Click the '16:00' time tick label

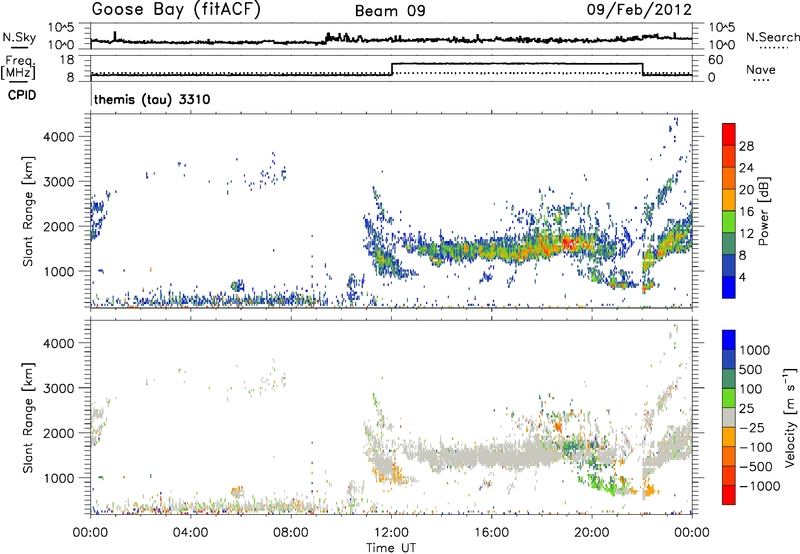[x=491, y=533]
